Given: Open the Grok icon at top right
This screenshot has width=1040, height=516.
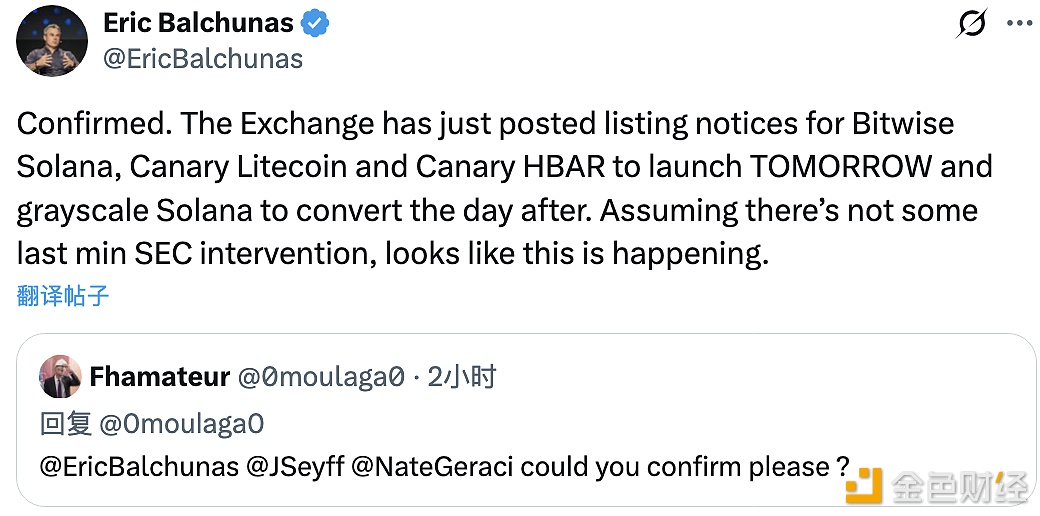Looking at the screenshot, I should [x=971, y=24].
